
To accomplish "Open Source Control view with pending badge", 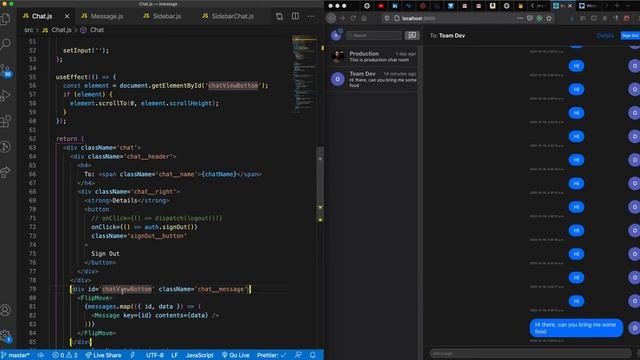I will (6, 70).
